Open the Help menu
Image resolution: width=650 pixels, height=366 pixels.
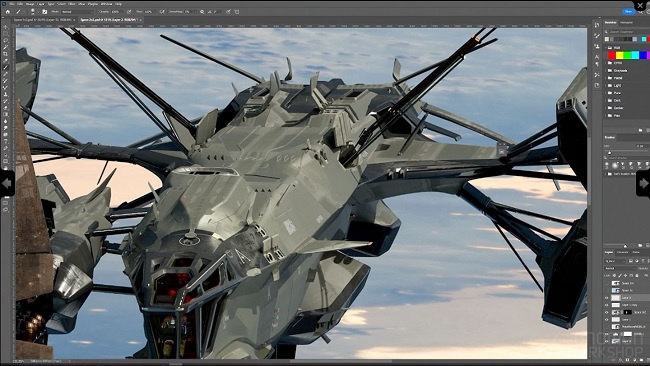[119, 4]
